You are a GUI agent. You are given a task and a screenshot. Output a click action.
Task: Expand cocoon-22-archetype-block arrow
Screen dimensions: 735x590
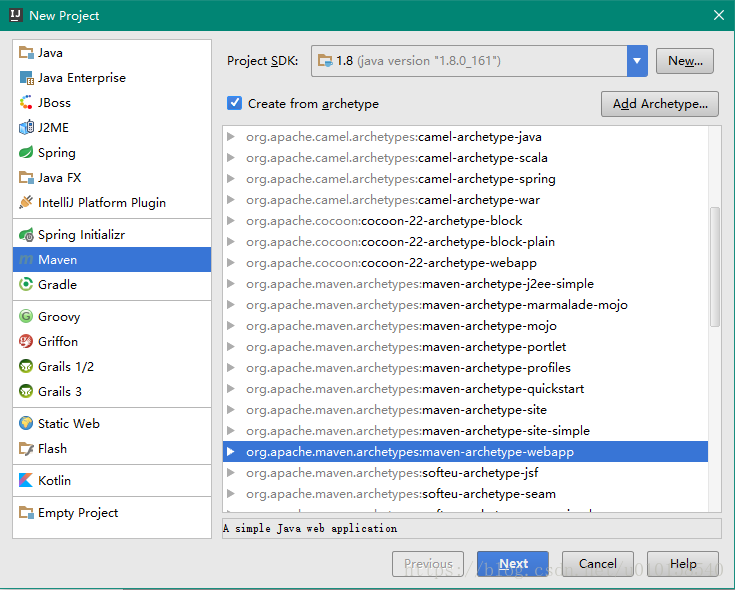pyautogui.click(x=231, y=220)
